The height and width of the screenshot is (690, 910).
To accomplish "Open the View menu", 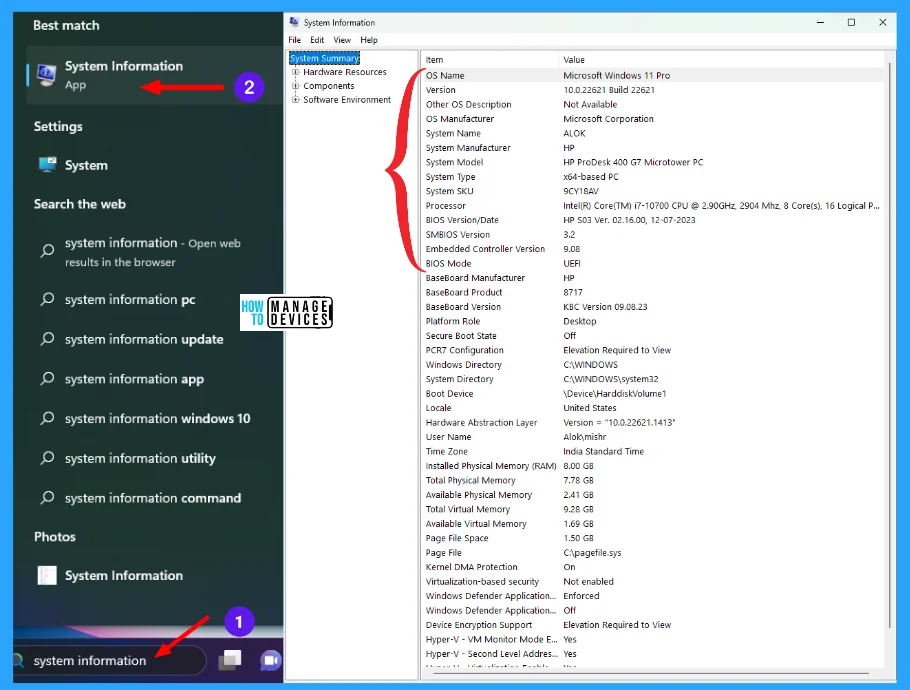I will pyautogui.click(x=342, y=40).
